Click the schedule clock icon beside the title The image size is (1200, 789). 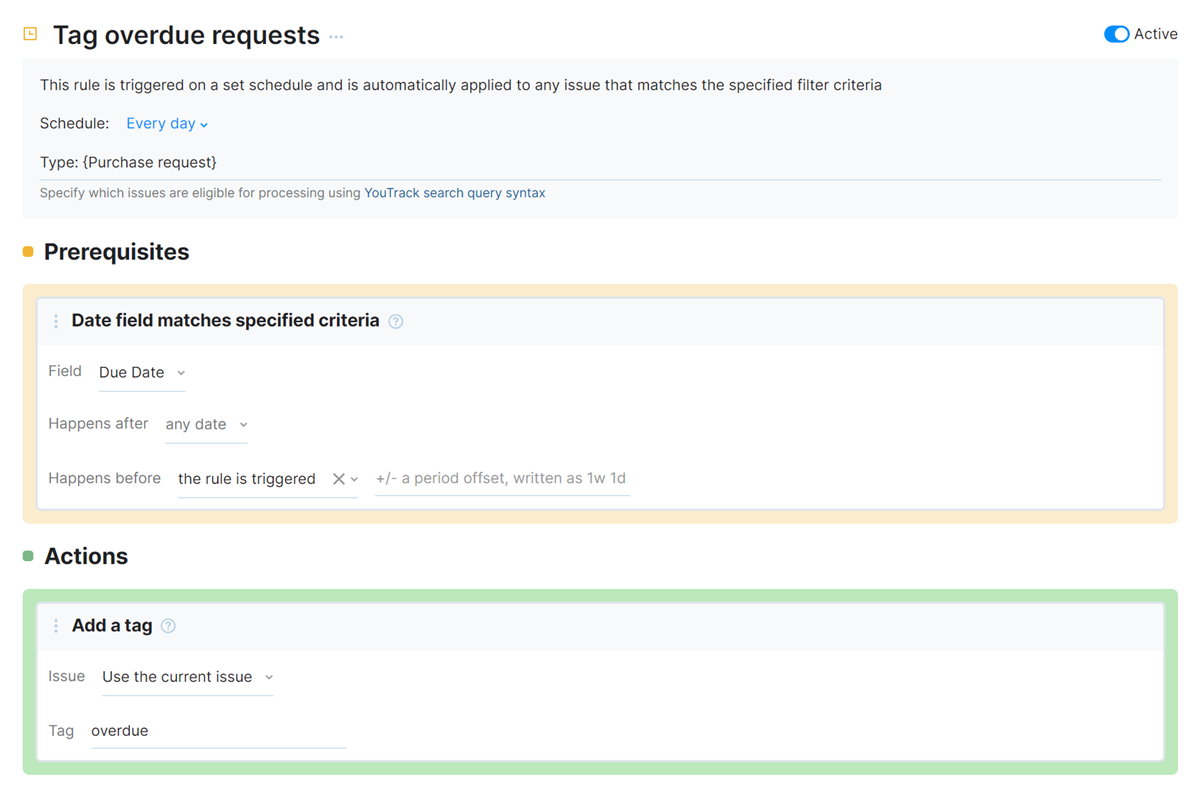click(28, 33)
